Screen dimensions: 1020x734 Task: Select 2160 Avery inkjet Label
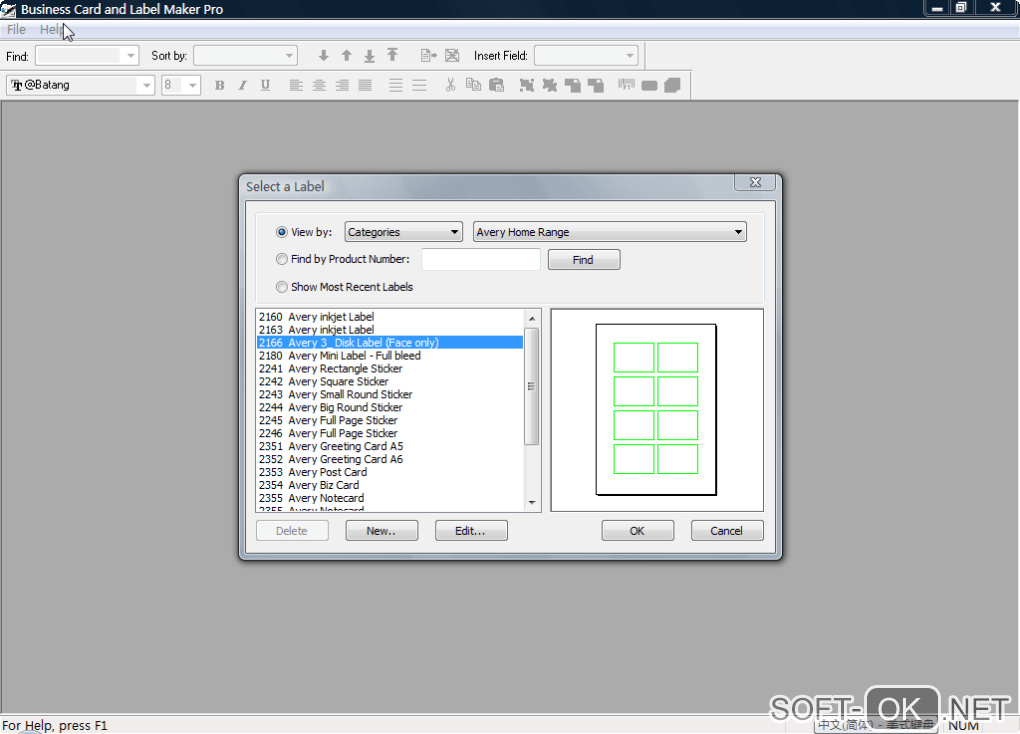(x=389, y=317)
